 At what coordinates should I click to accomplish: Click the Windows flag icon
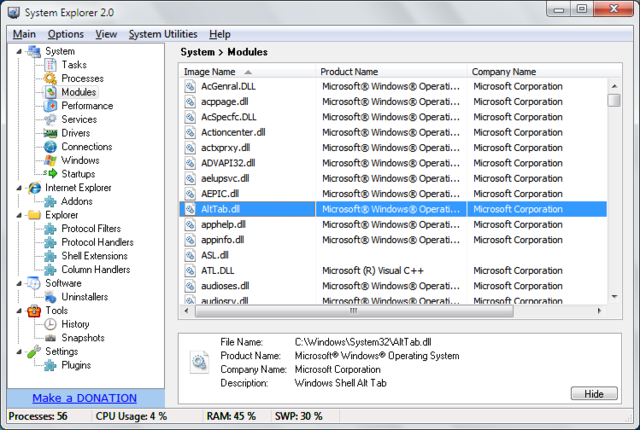tap(50, 160)
